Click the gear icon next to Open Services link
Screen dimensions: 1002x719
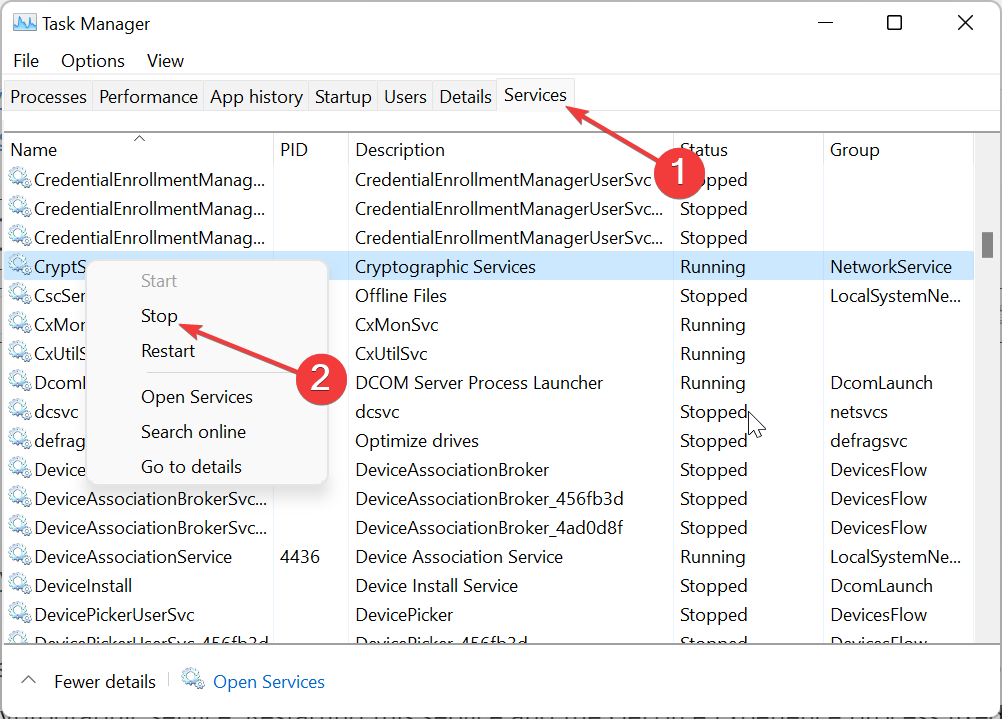coord(193,679)
